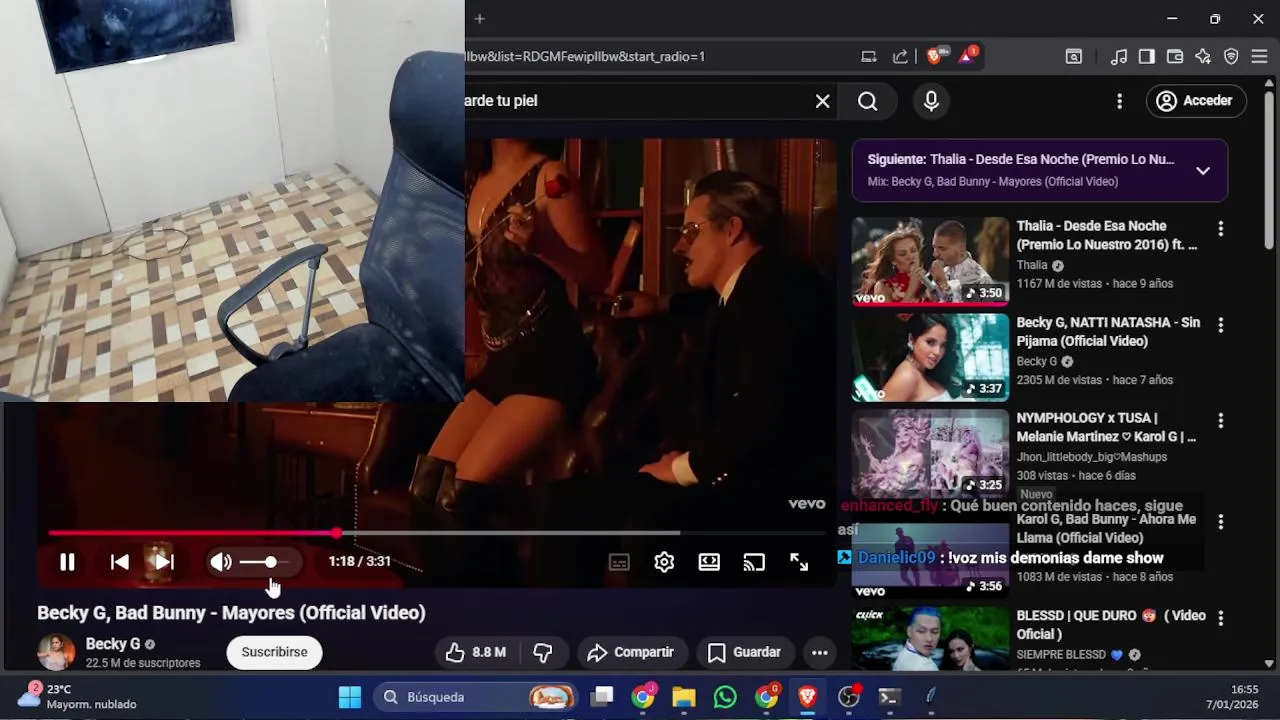The image size is (1280, 720).
Task: Switch to theater mode view
Action: coord(709,562)
